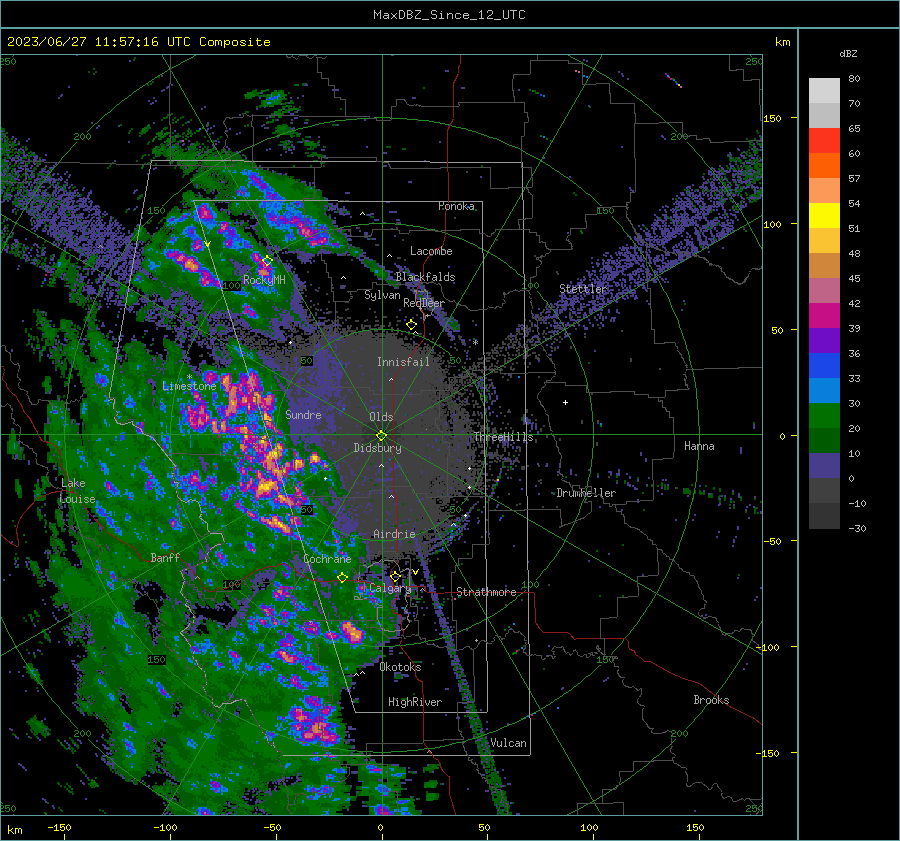Click the Didsbury label
The height and width of the screenshot is (841, 900).
378,448
